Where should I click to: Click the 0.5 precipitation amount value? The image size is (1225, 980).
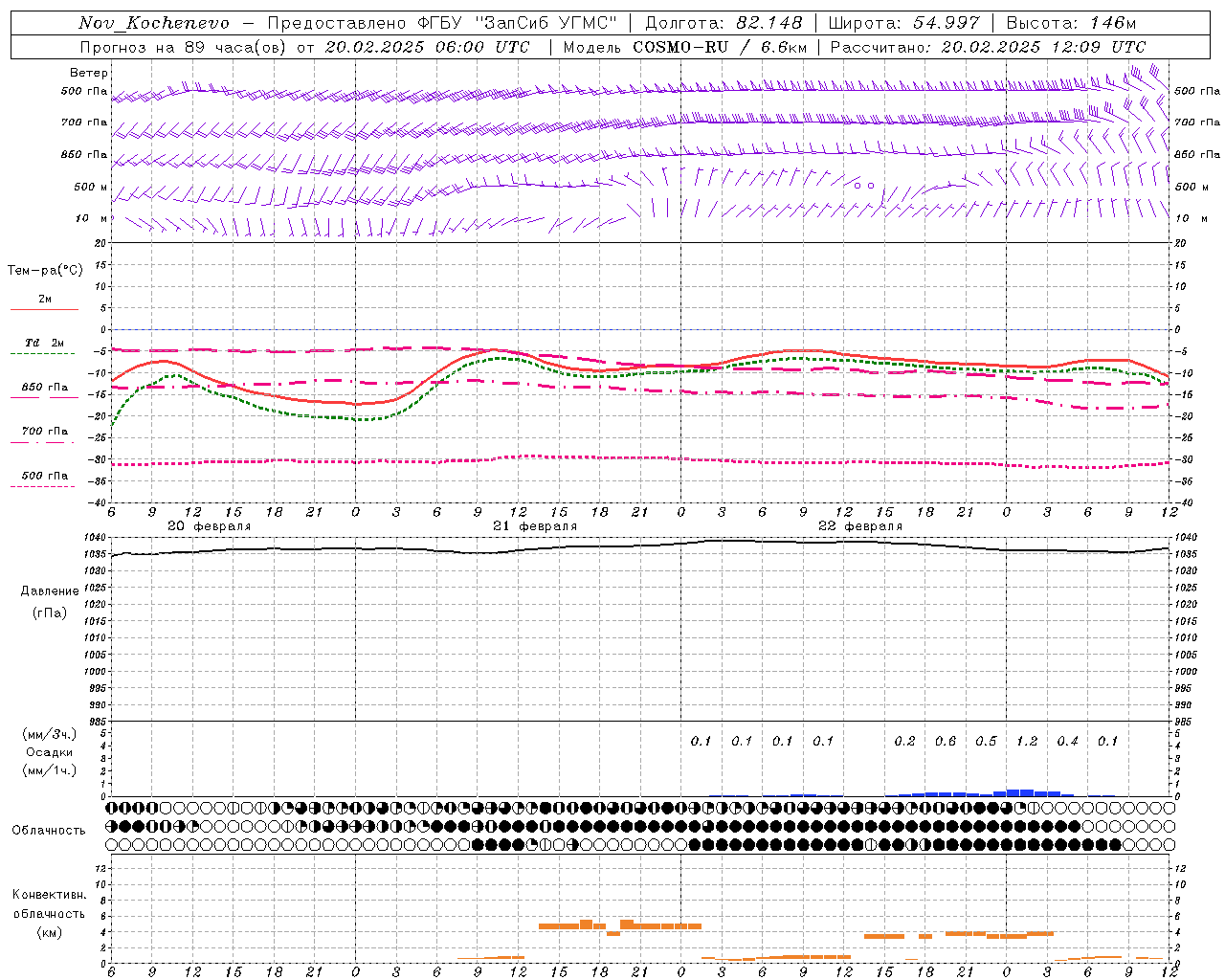pos(986,742)
